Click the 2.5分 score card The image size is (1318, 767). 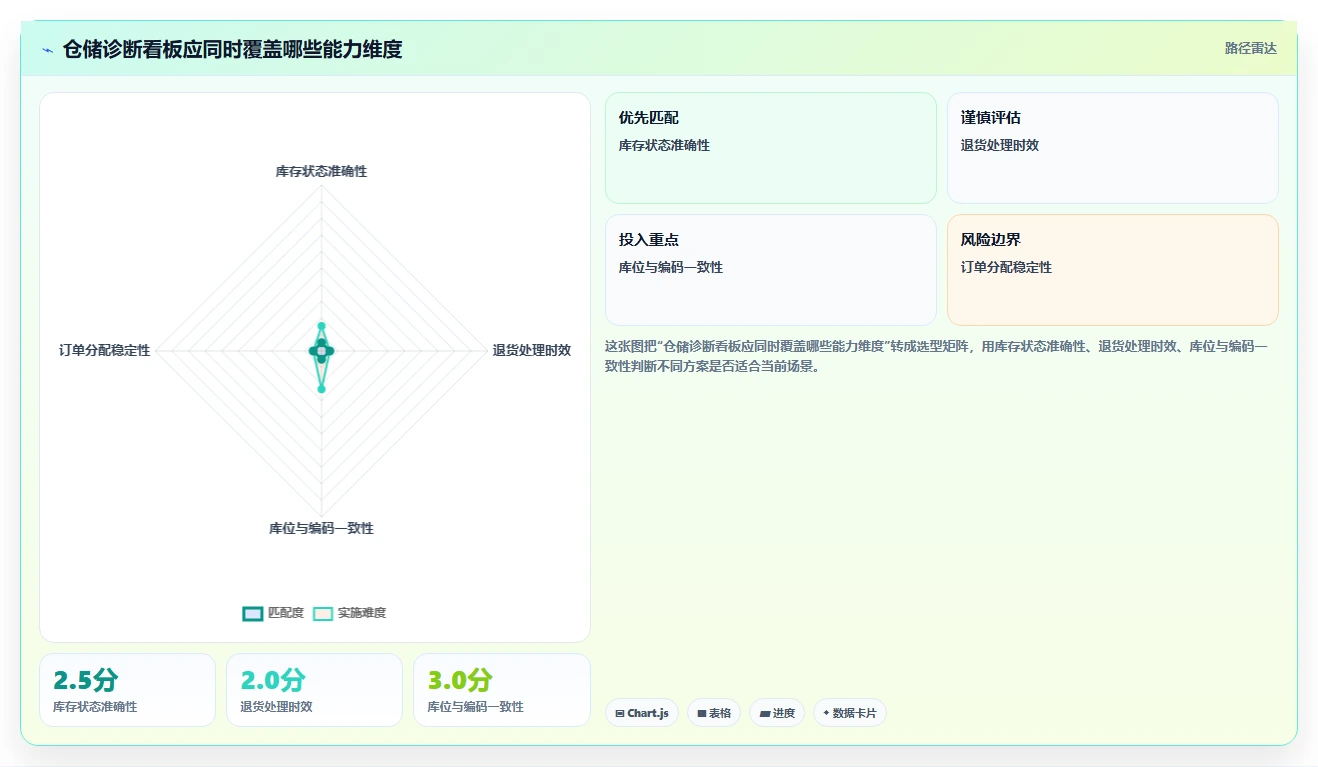click(127, 690)
